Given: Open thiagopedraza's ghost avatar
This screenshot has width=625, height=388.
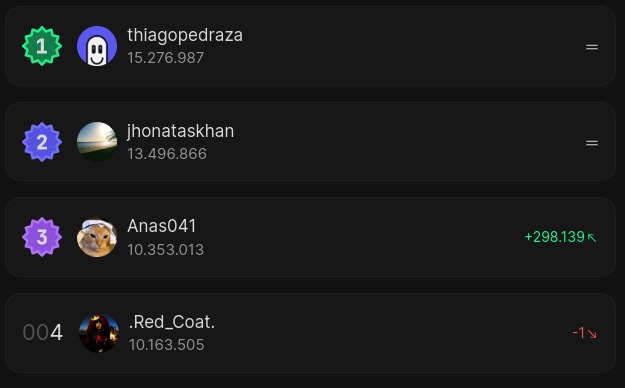Looking at the screenshot, I should [x=97, y=46].
